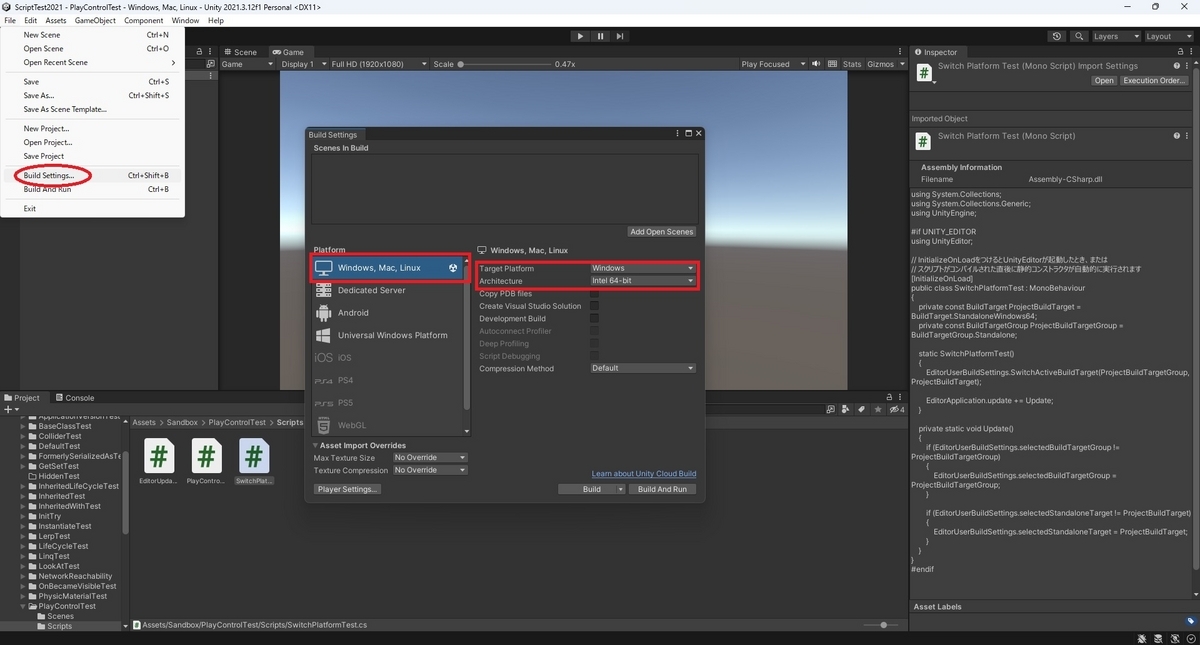Open the Texture Compression dropdown
The image size is (1200, 645).
point(430,470)
